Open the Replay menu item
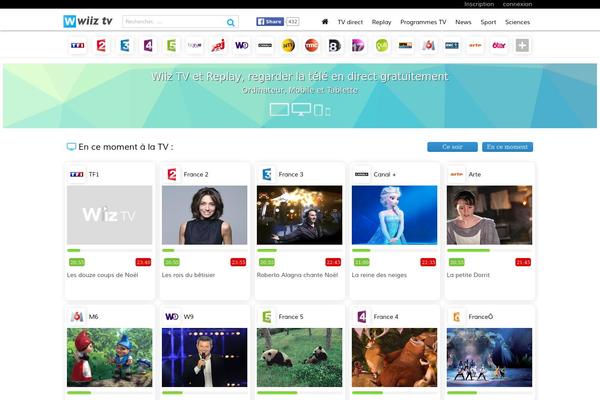600x400 pixels. point(382,22)
